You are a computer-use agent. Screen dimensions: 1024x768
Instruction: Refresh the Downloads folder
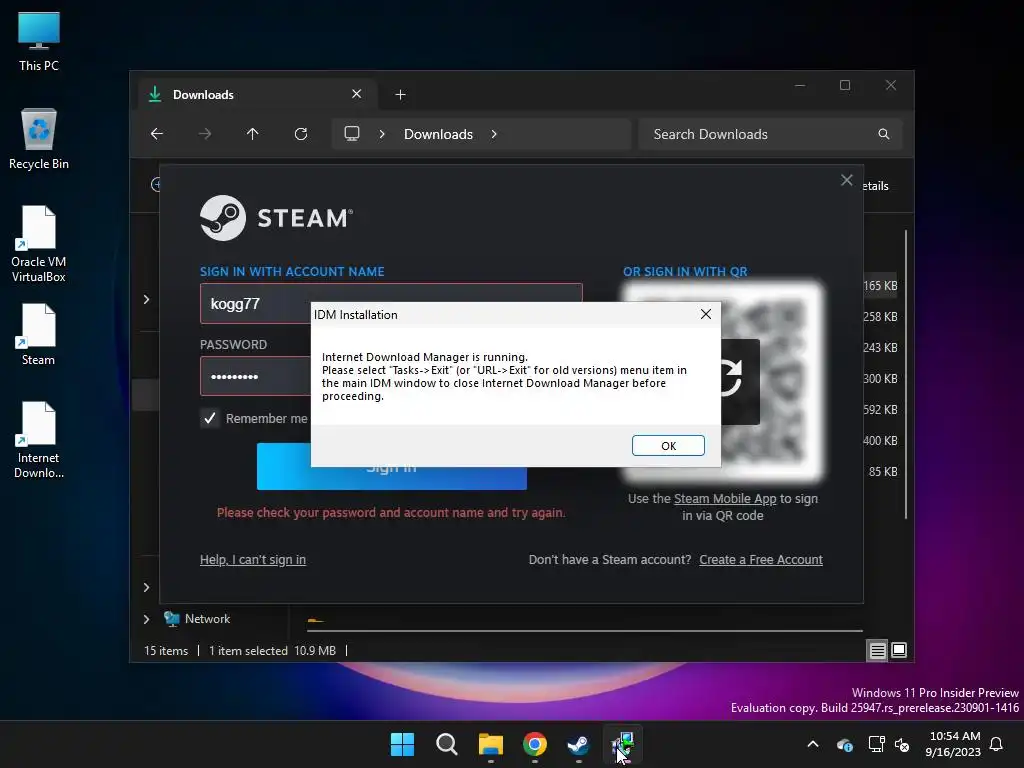(301, 134)
